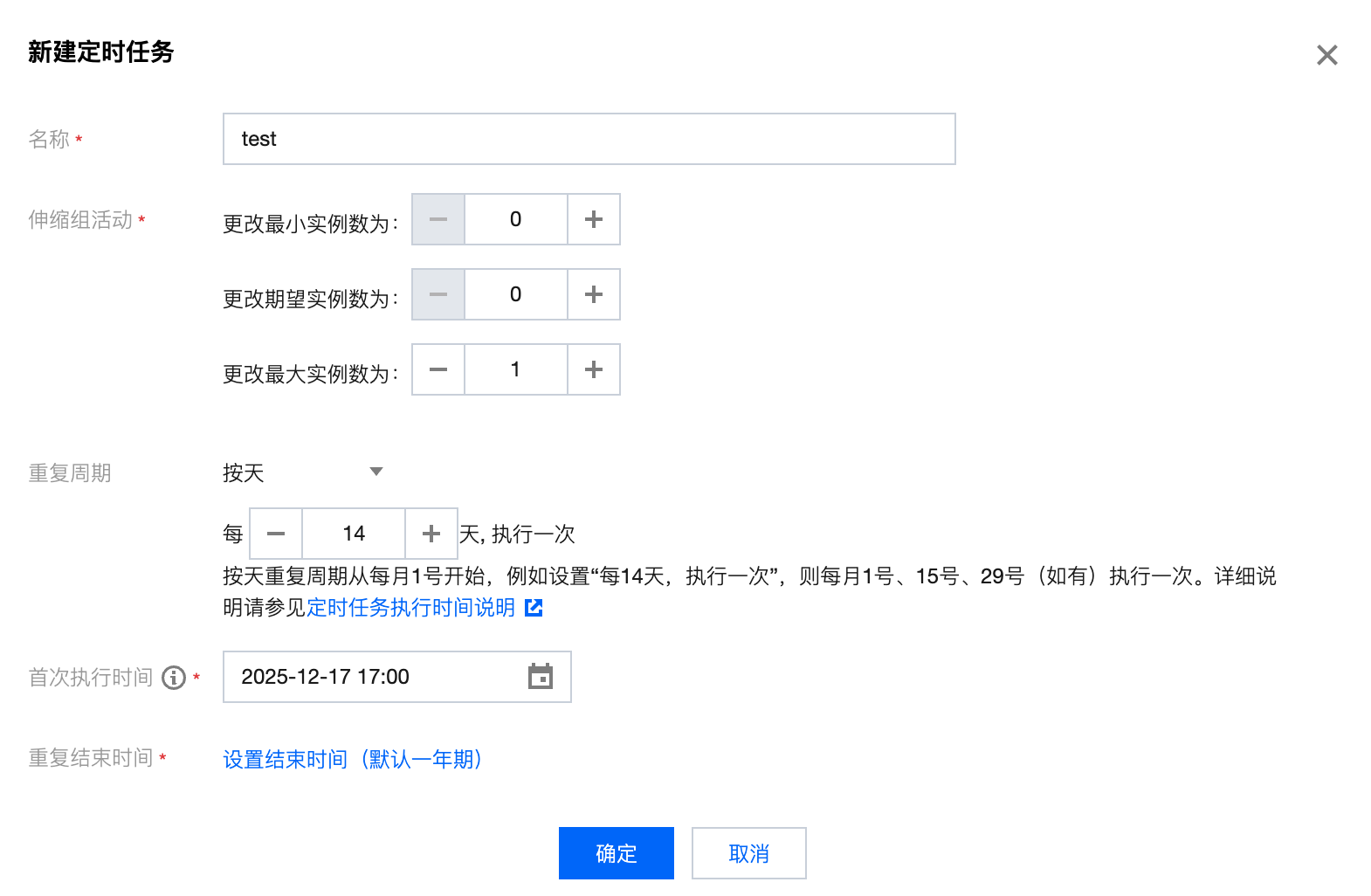The height and width of the screenshot is (896, 1371).
Task: Click the first execution time date field
Action: pos(397,677)
